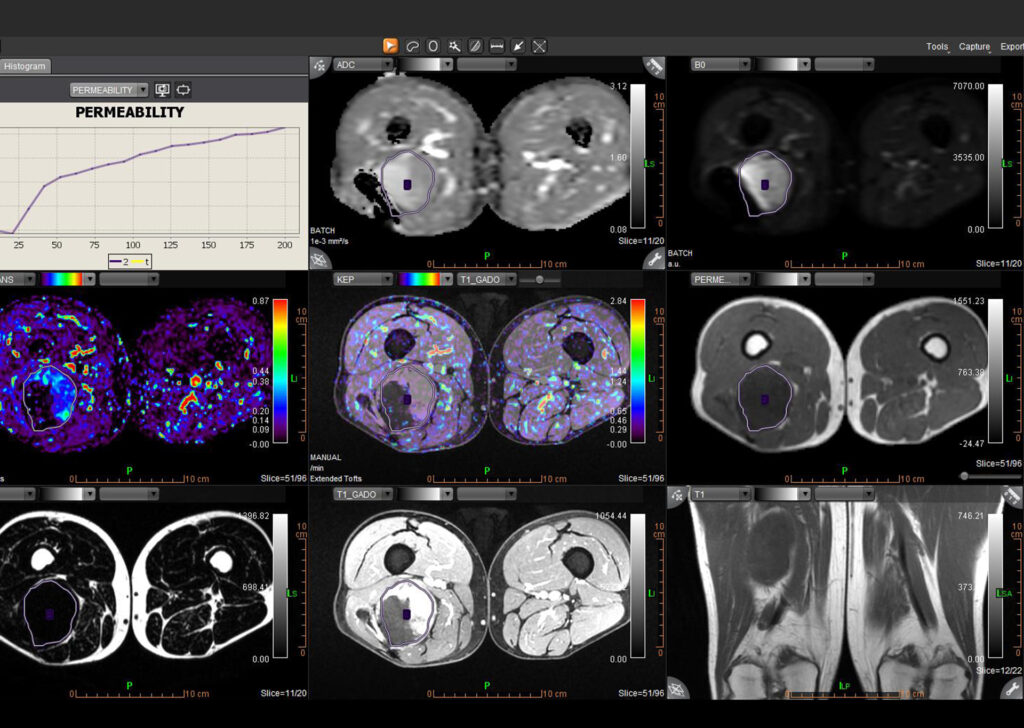Select the orange pointer tool
The width and height of the screenshot is (1024, 728).
[x=390, y=45]
